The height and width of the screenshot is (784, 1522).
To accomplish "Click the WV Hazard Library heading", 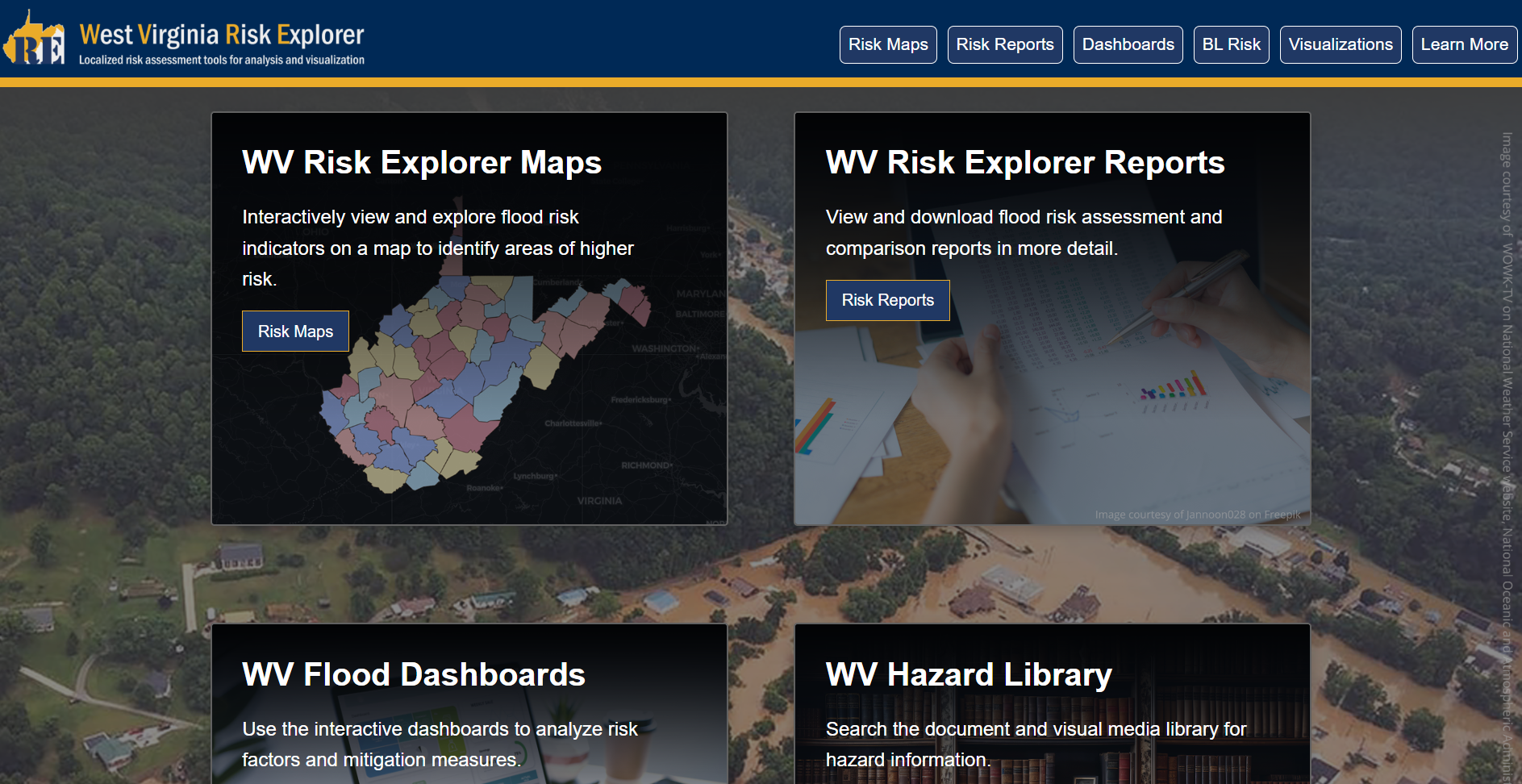I will (x=969, y=674).
